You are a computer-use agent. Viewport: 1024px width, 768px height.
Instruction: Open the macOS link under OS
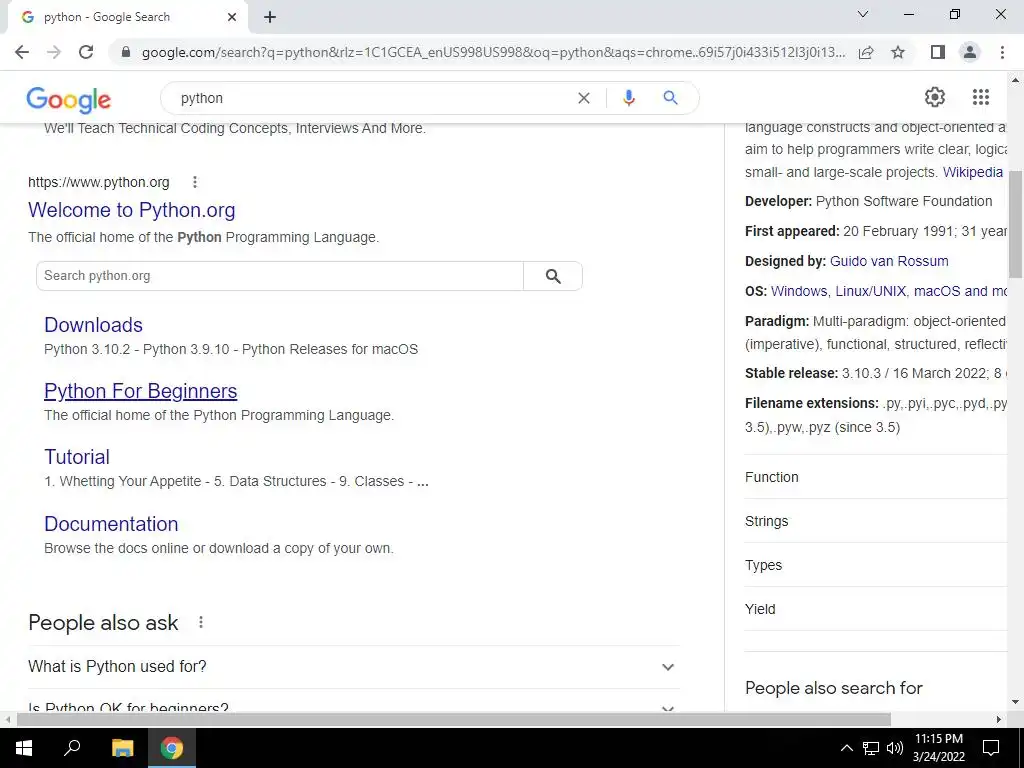[x=936, y=291]
